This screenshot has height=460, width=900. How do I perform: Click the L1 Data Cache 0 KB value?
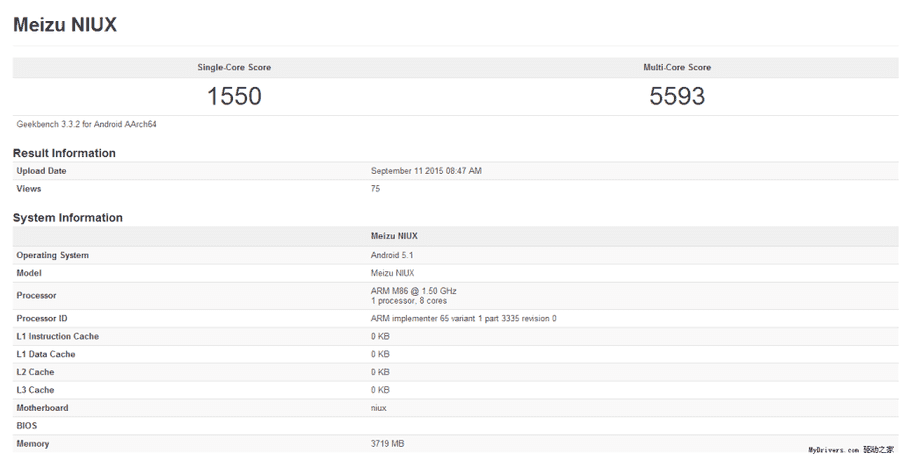[x=380, y=354]
